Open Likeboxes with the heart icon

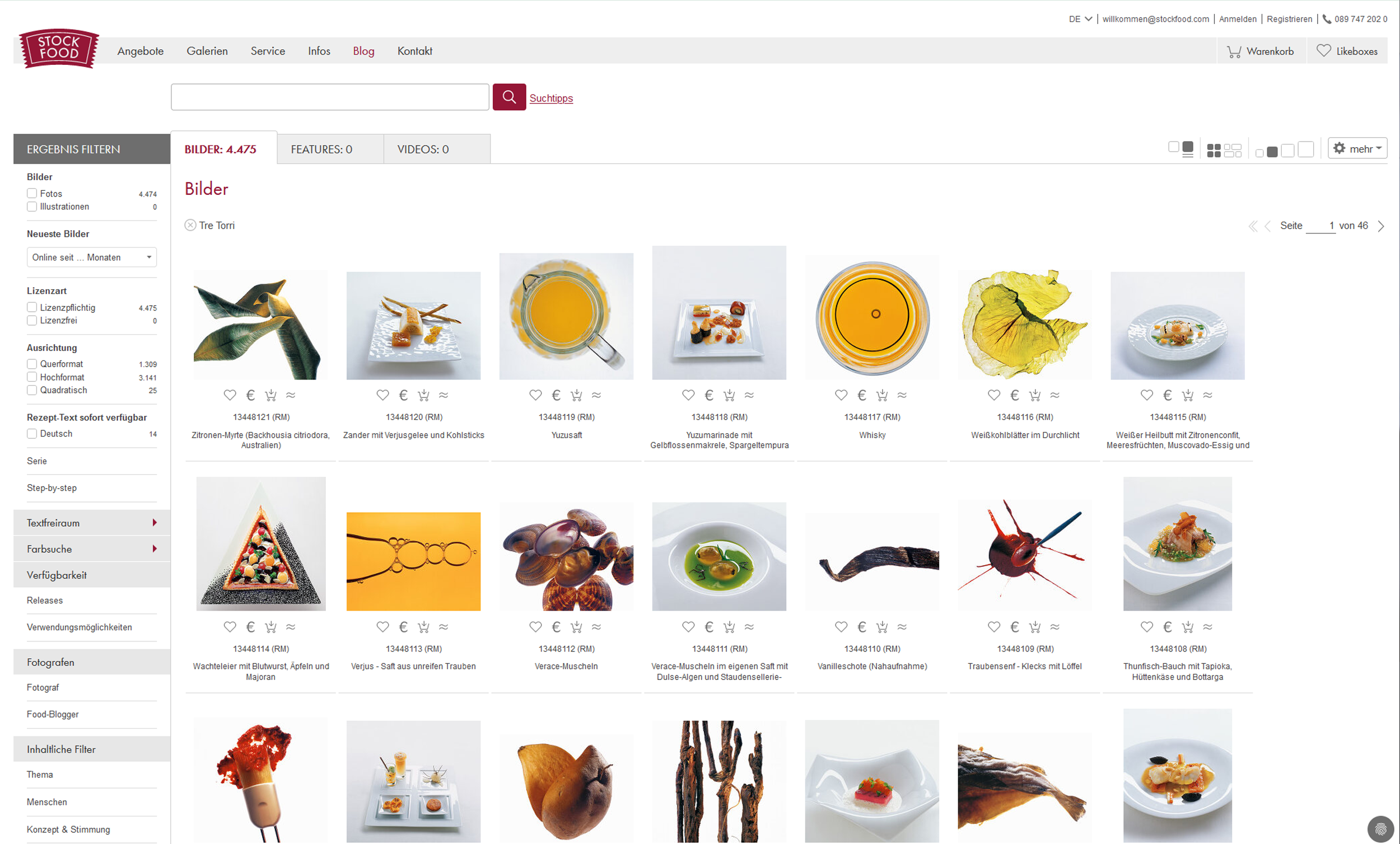1347,51
